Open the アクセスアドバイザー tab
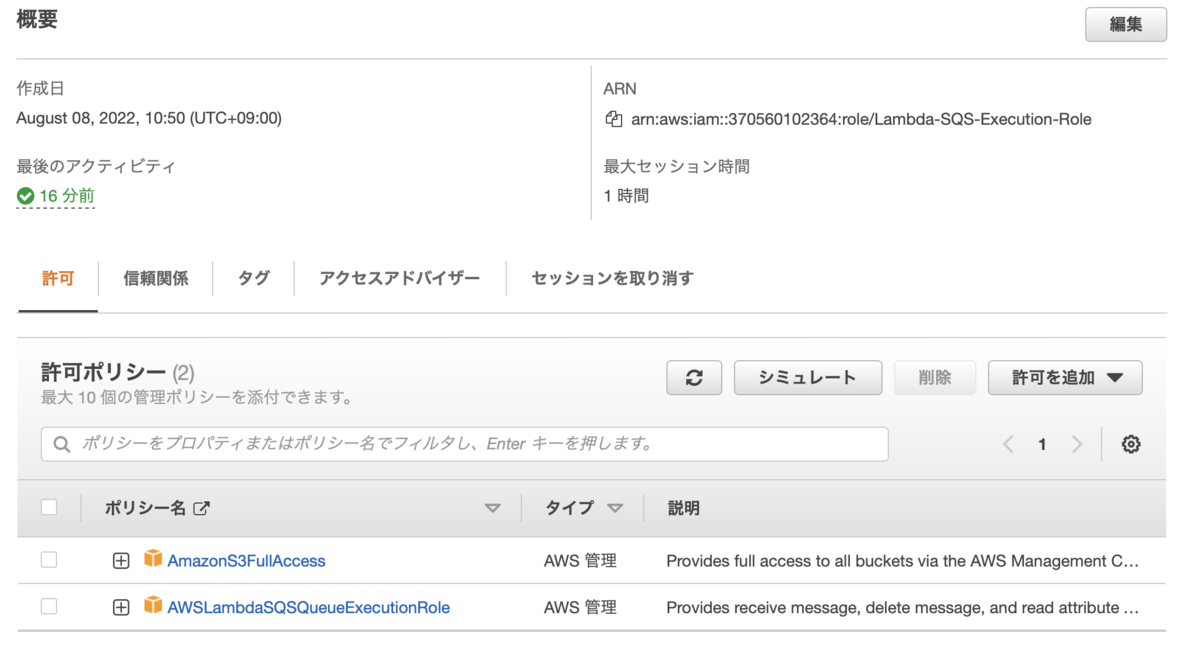The width and height of the screenshot is (1200, 647). 400,278
